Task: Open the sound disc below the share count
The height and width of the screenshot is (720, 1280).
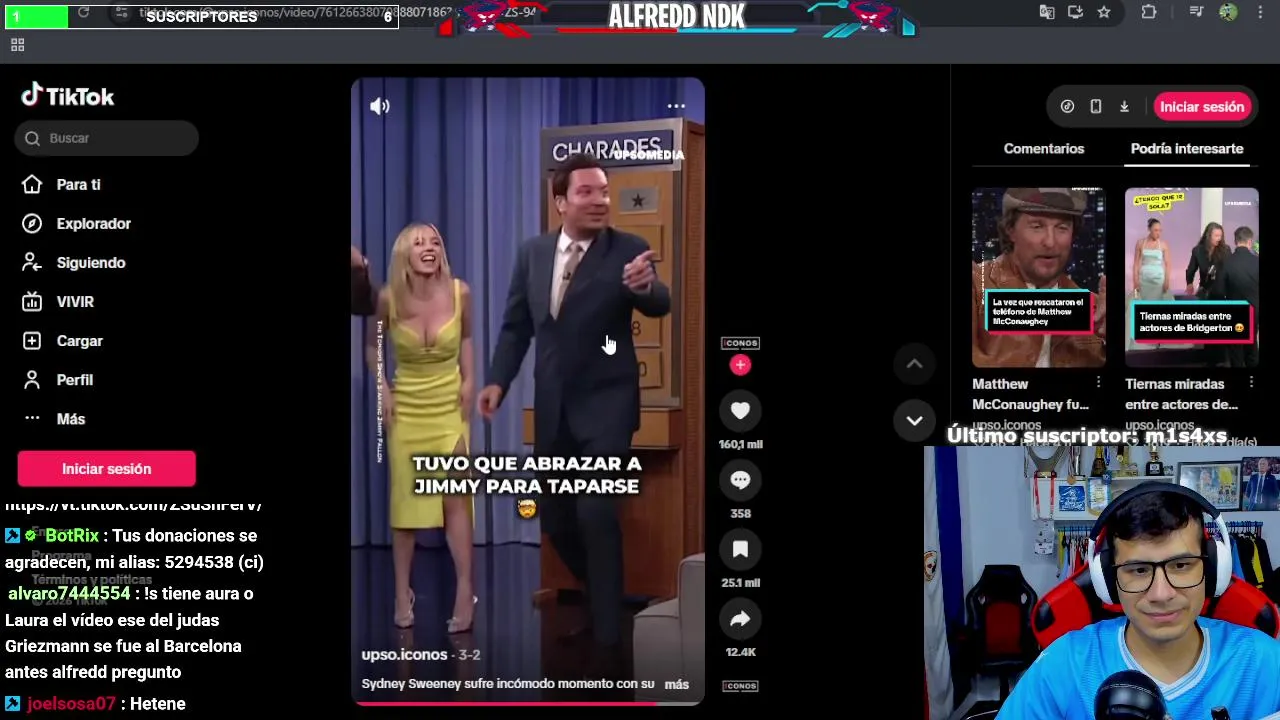Action: click(x=740, y=686)
